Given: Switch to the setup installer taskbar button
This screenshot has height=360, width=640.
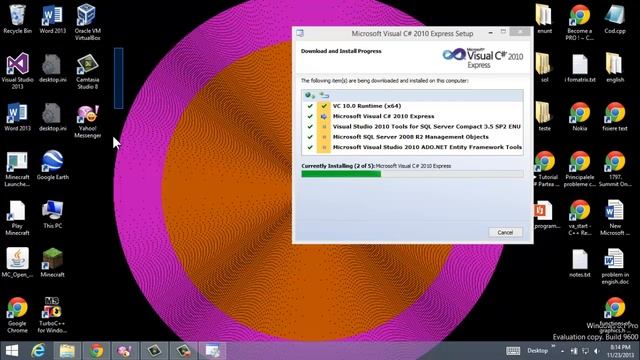Looking at the screenshot, I should [212, 351].
